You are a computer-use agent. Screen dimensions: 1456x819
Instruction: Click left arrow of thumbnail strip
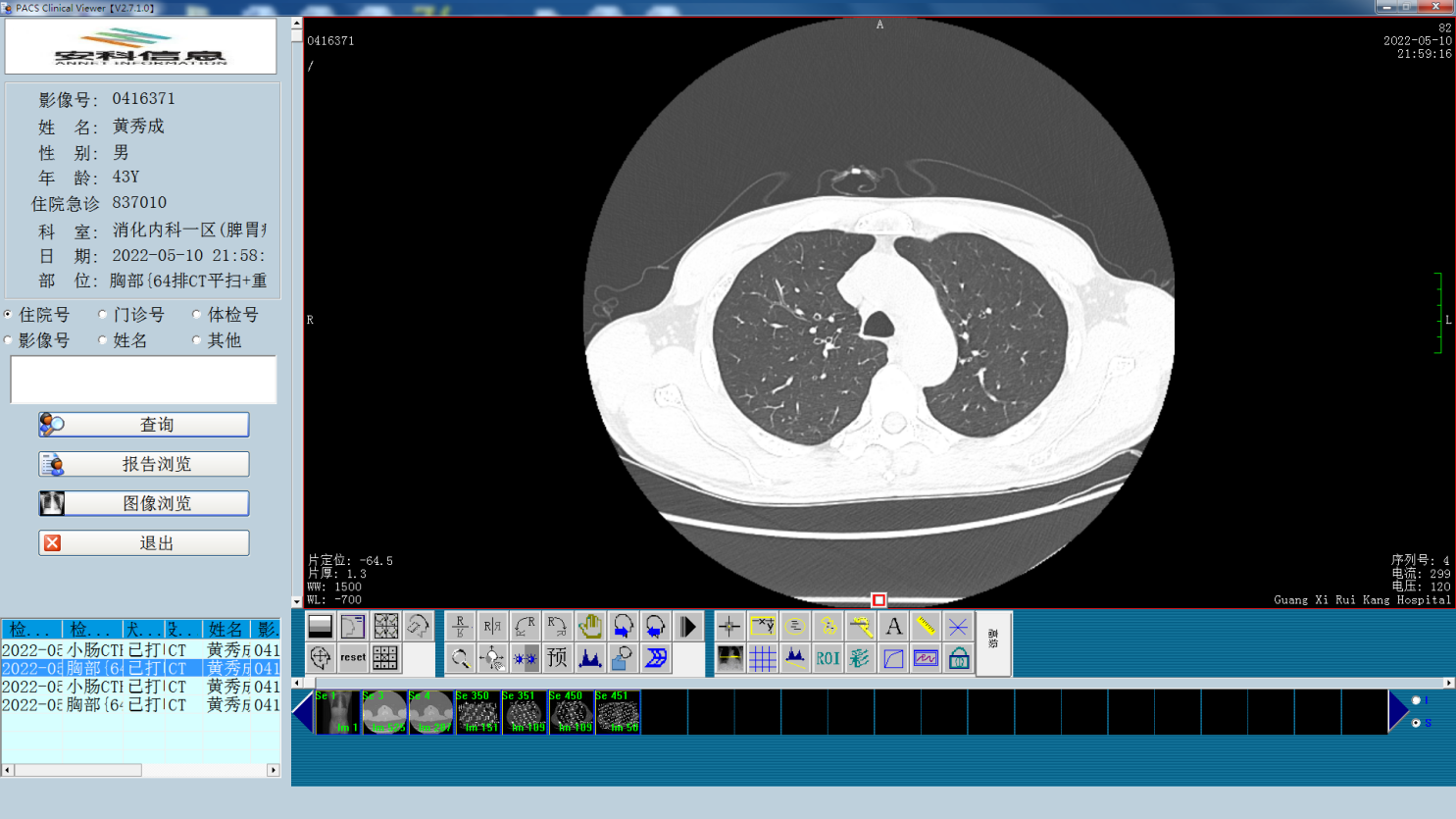(x=303, y=712)
